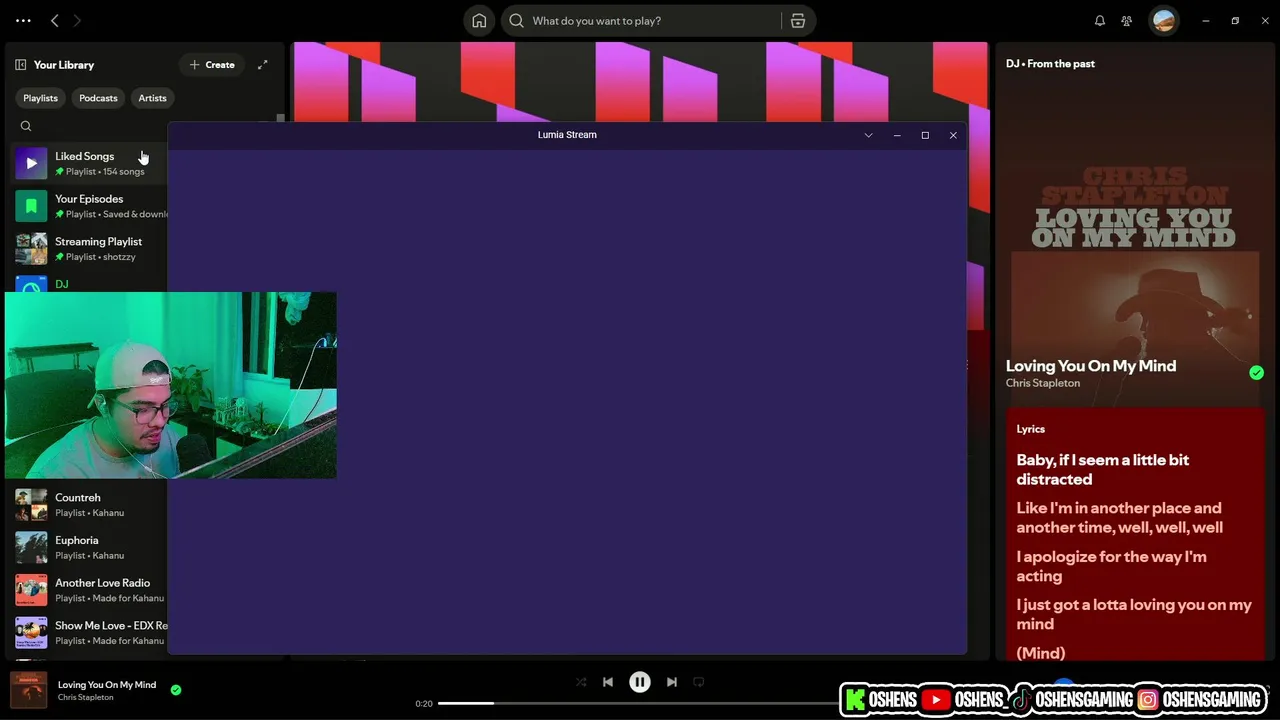Click the Create button in Your Library

pos(212,65)
